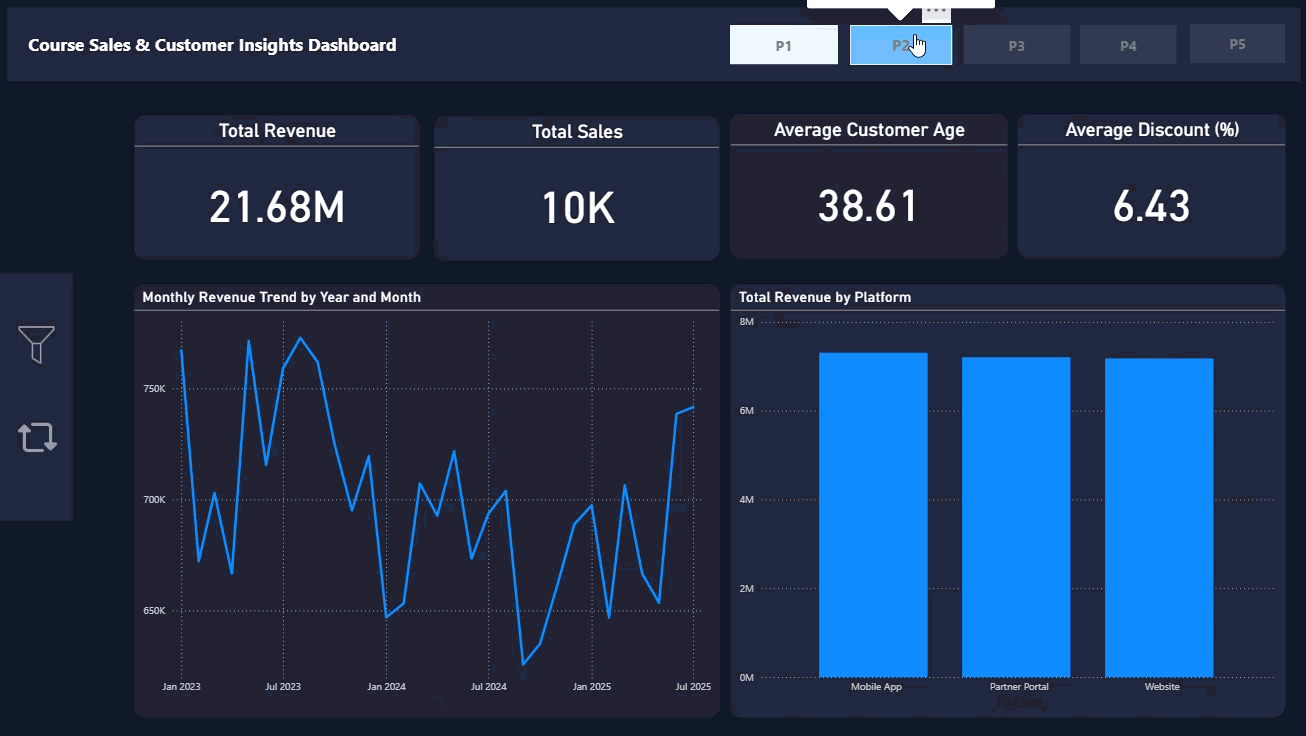This screenshot has width=1306, height=736.
Task: Highlight the Website revenue bar
Action: [x=1159, y=518]
